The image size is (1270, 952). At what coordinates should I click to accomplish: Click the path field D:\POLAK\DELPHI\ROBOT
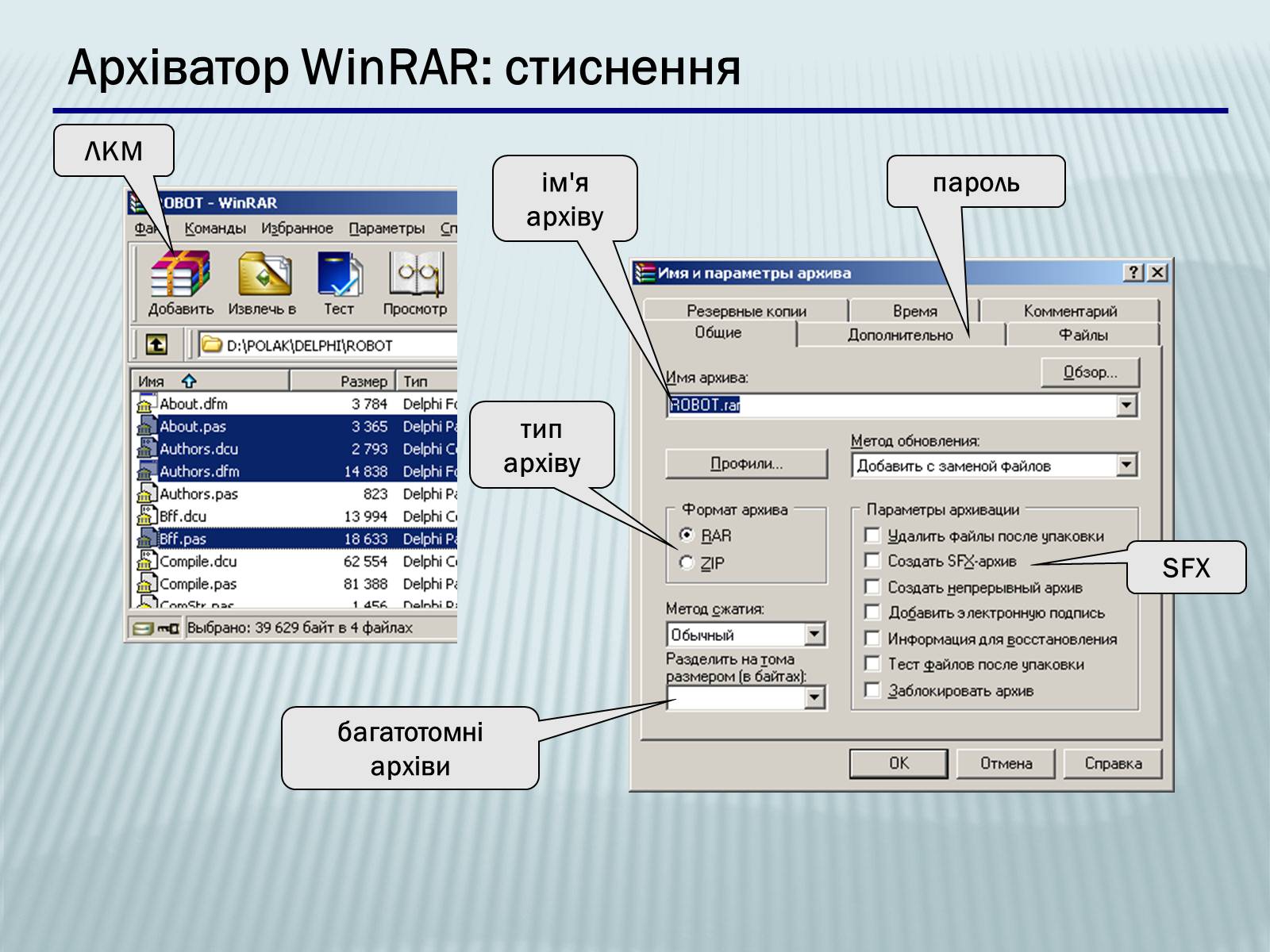pos(327,345)
